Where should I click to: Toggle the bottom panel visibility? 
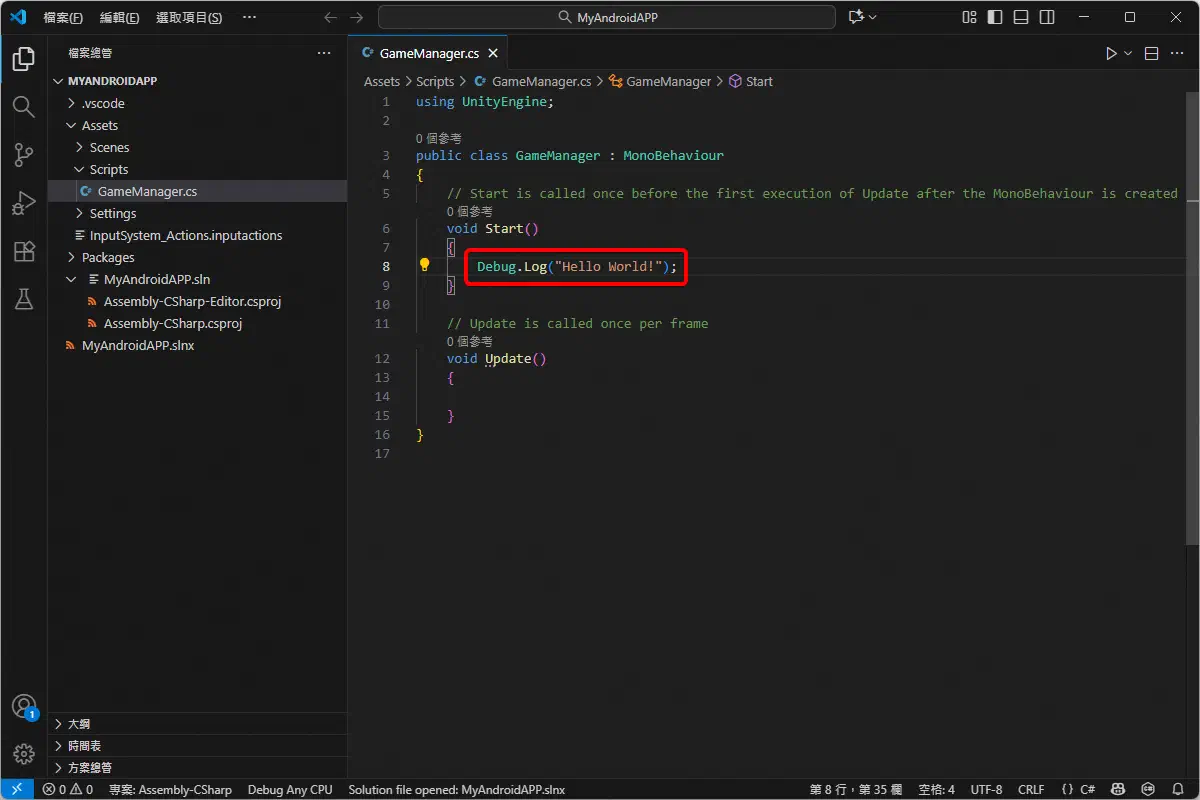pos(1019,17)
